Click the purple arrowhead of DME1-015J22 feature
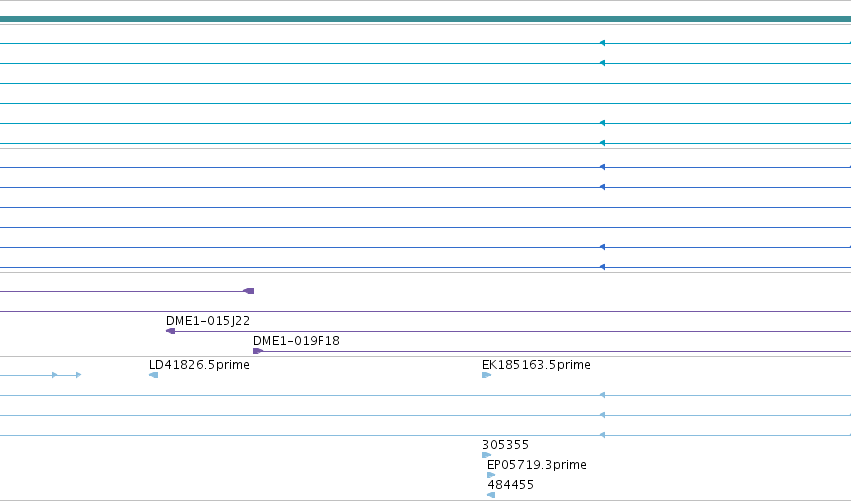851x501 pixels. click(170, 331)
